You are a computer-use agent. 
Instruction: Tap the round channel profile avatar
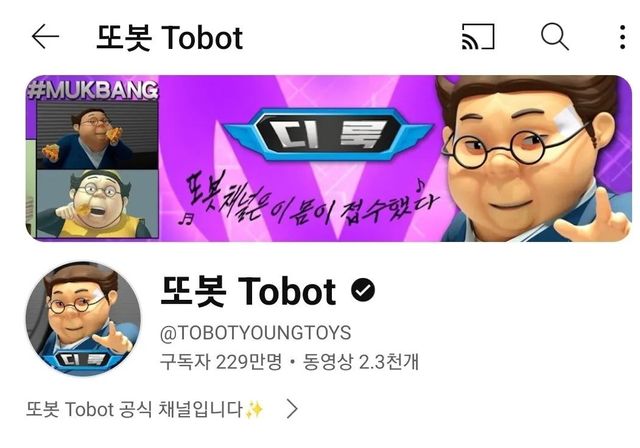(x=83, y=319)
